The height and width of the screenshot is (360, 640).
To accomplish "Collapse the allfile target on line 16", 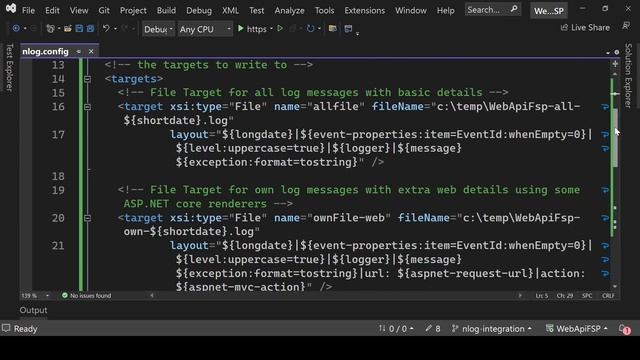I will [87, 107].
